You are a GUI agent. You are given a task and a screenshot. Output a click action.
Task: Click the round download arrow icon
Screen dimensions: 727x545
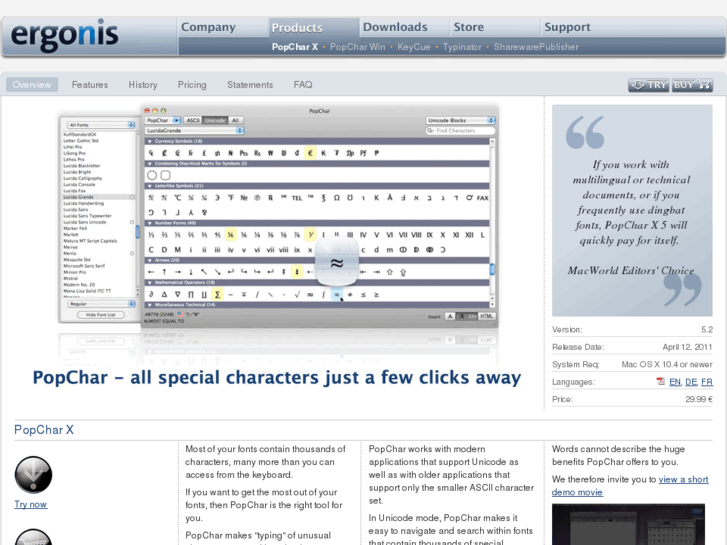pos(33,474)
